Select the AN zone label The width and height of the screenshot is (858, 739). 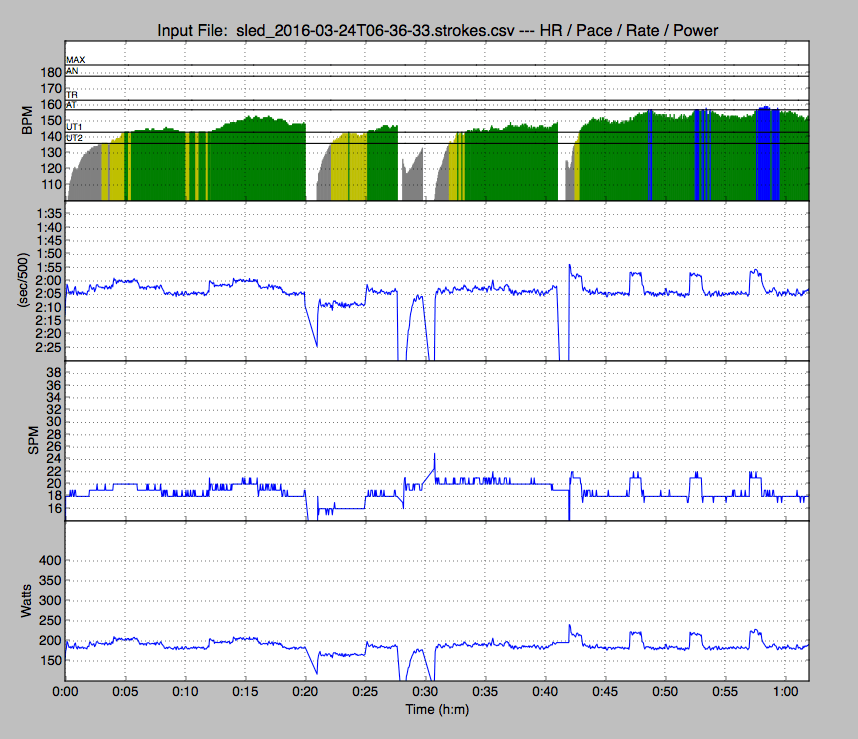71,72
